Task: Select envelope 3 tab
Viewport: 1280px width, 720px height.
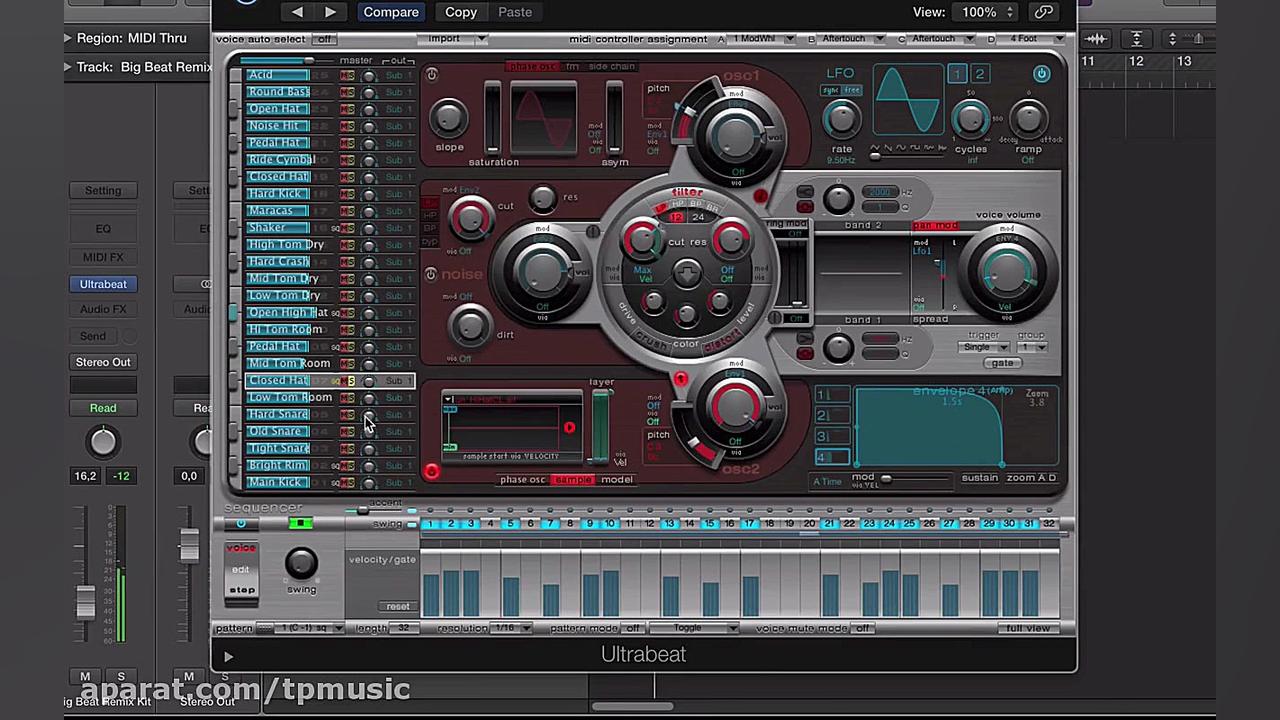Action: [x=830, y=437]
